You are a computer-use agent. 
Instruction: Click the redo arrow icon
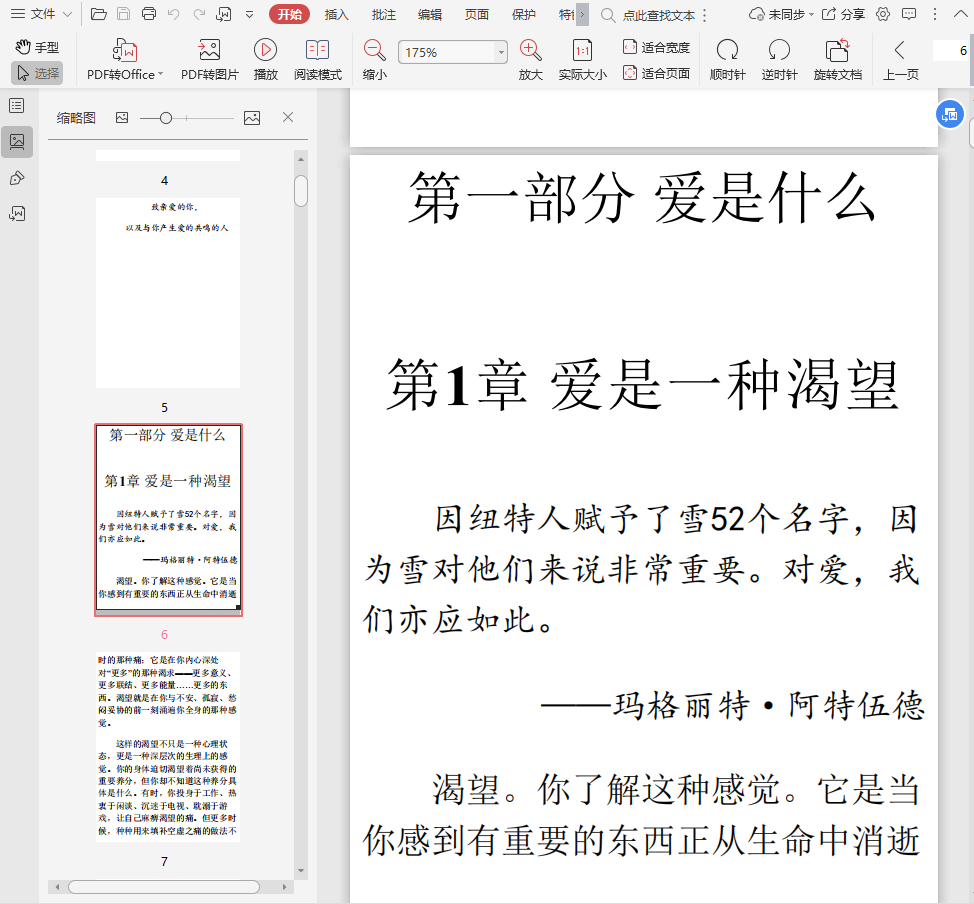pyautogui.click(x=199, y=14)
